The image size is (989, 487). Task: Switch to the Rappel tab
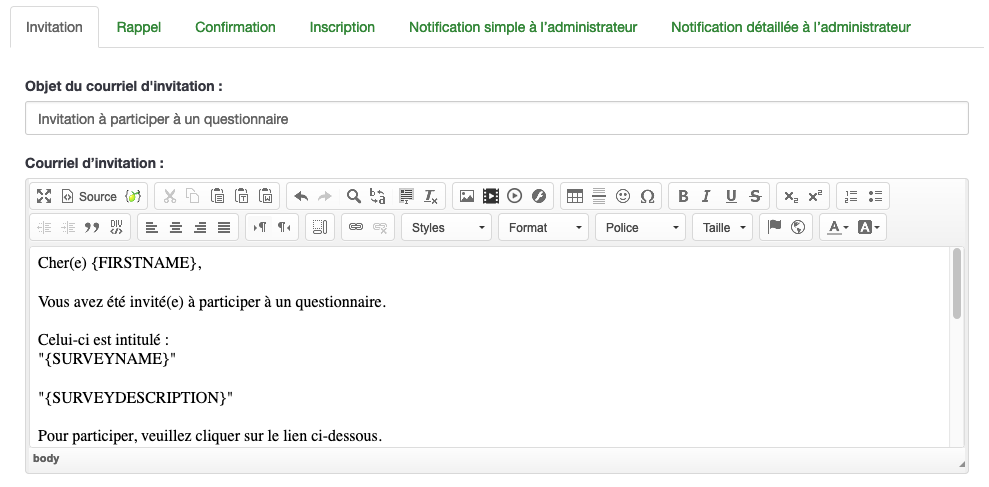coord(138,27)
